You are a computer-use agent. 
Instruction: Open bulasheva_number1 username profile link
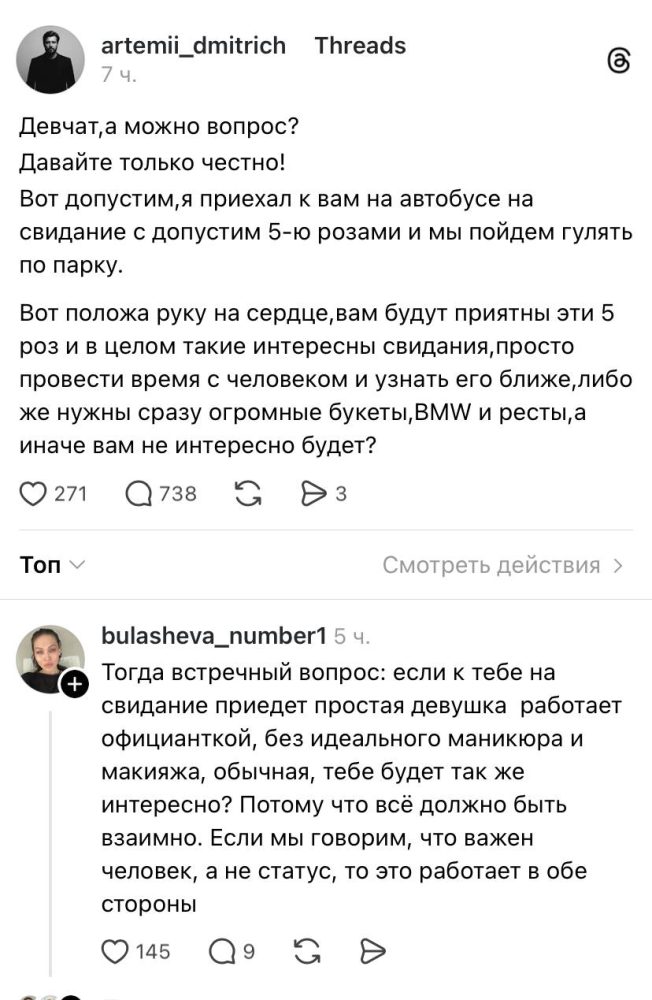pos(214,636)
